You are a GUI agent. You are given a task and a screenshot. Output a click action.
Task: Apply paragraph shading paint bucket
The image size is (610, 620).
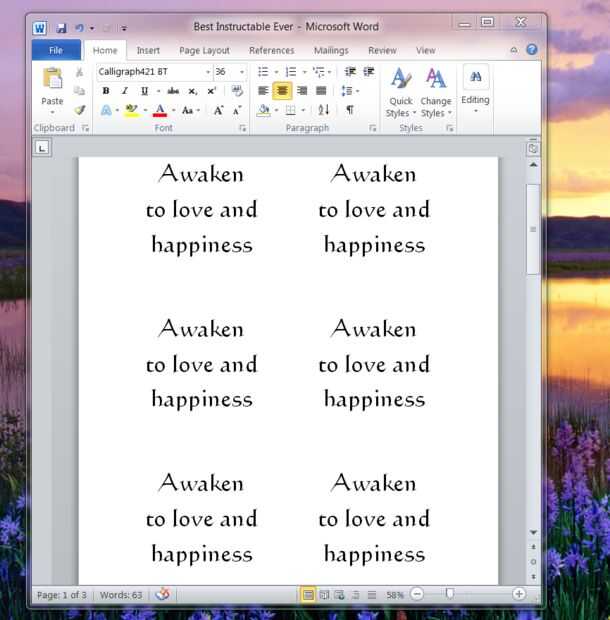(263, 110)
